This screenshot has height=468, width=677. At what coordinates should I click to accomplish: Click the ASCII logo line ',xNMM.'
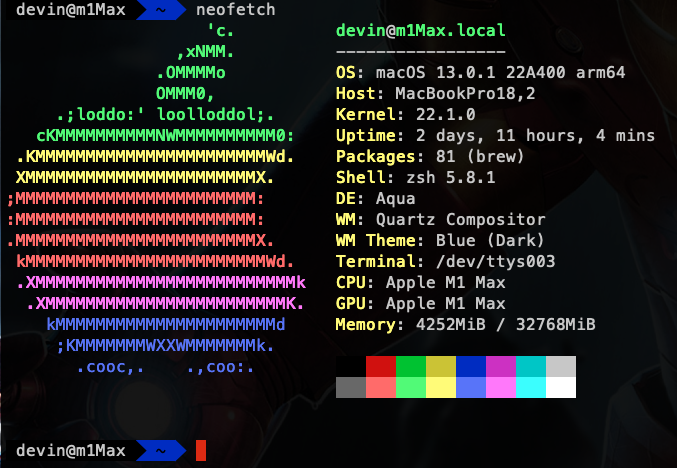pos(206,52)
